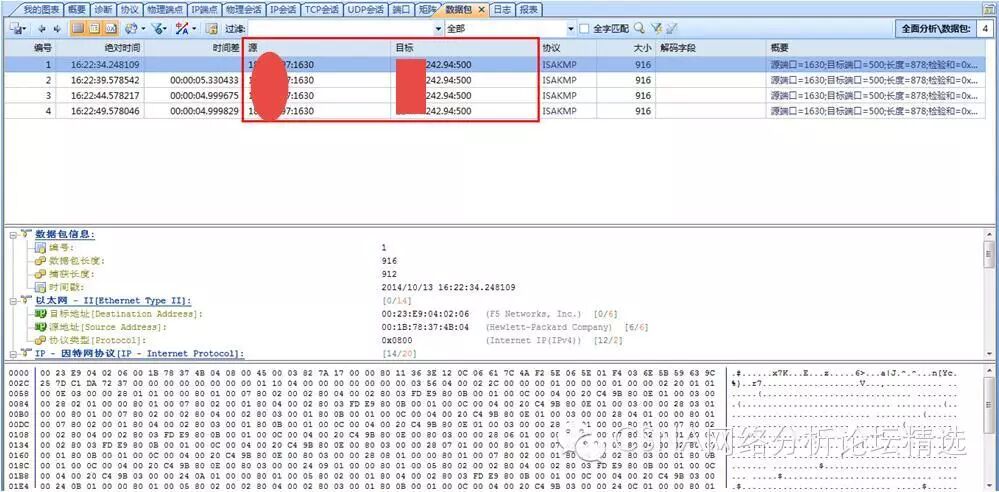
Task: Click the 全面分析\数据包 count button
Action: click(944, 29)
